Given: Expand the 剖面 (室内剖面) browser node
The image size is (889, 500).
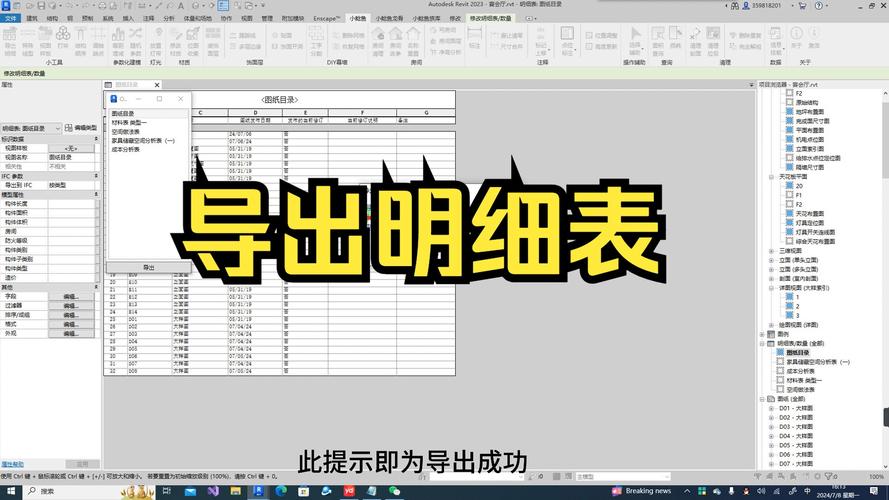Looking at the screenshot, I should tap(771, 278).
